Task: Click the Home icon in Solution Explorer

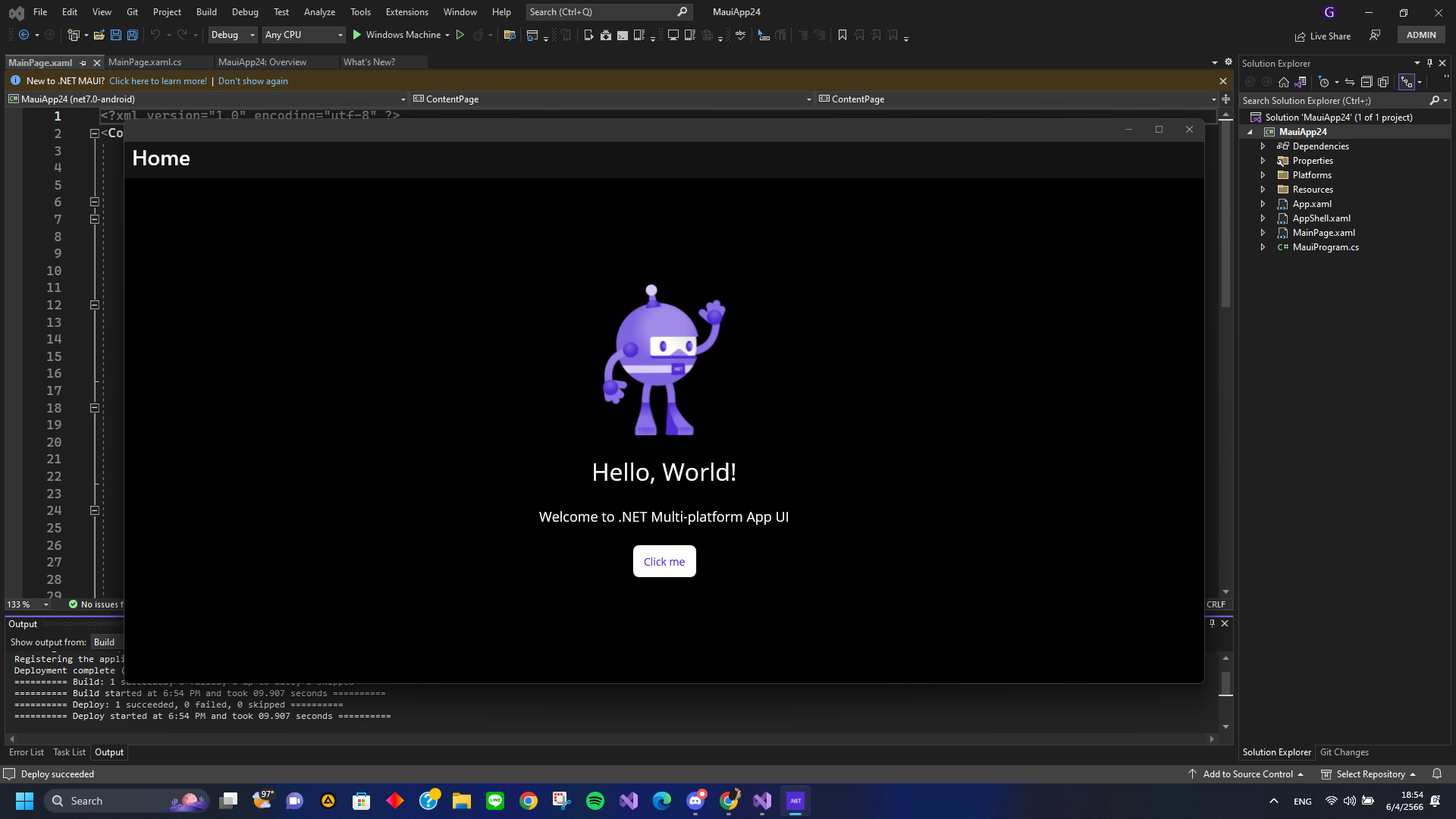Action: 1284,82
